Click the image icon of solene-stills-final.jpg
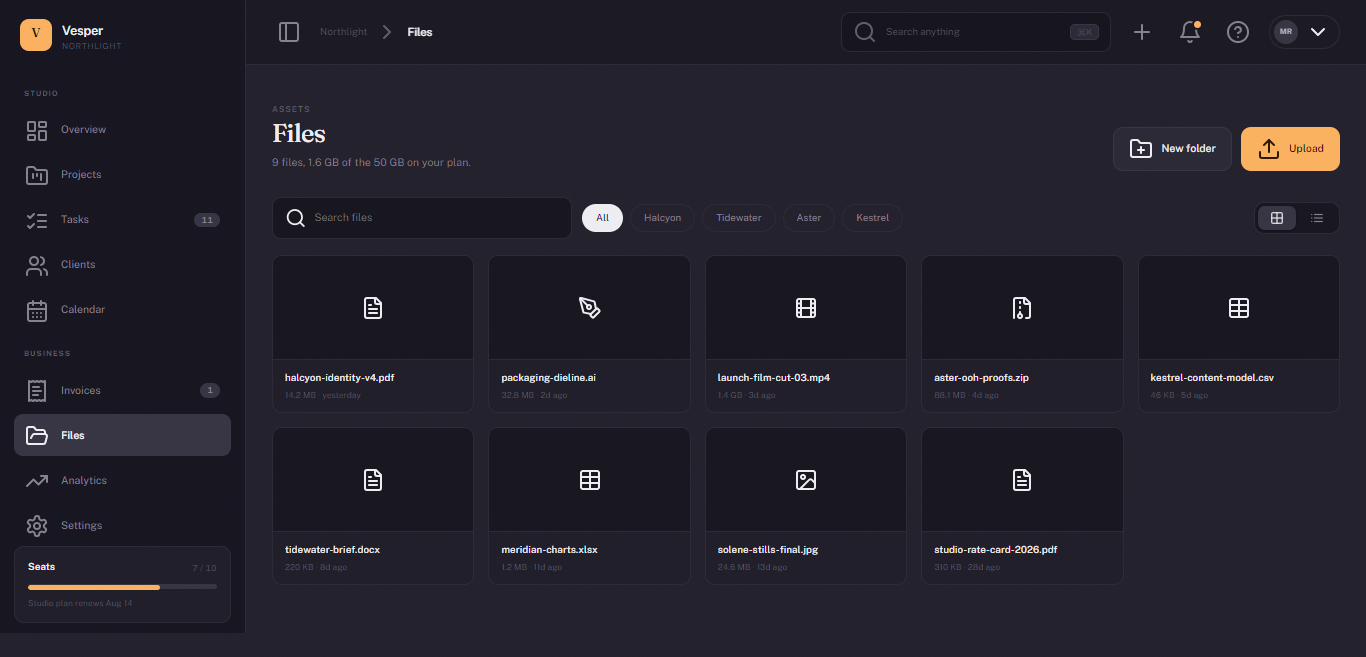Viewport: 1366px width, 657px height. tap(806, 480)
